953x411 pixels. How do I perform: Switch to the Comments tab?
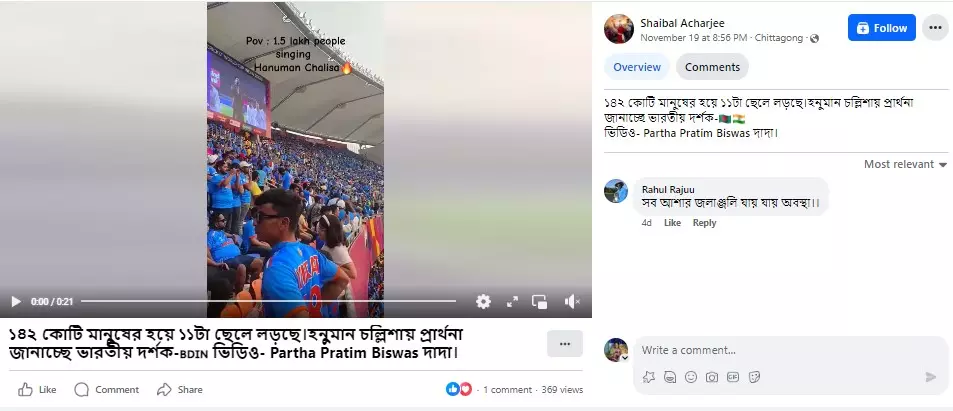click(x=712, y=67)
